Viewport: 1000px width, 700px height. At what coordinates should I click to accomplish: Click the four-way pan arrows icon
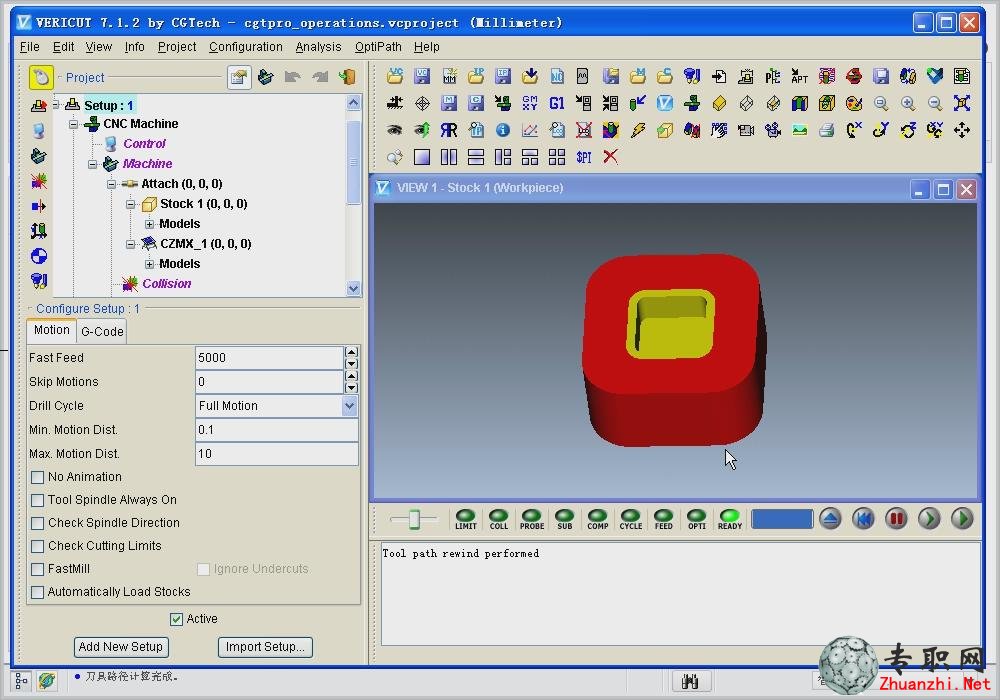point(962,130)
